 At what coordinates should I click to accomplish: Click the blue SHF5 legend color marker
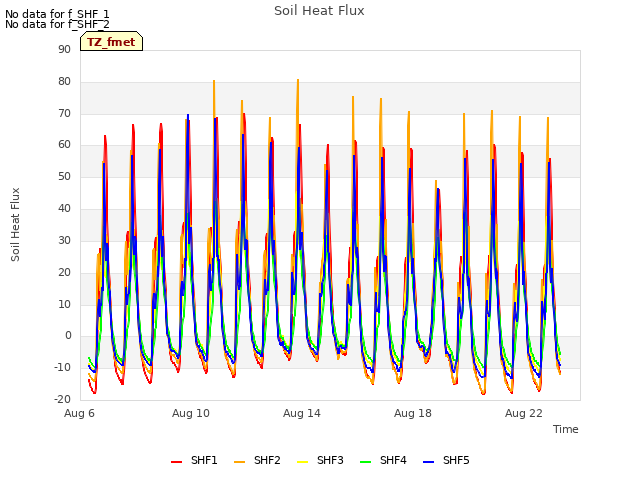pos(429,462)
